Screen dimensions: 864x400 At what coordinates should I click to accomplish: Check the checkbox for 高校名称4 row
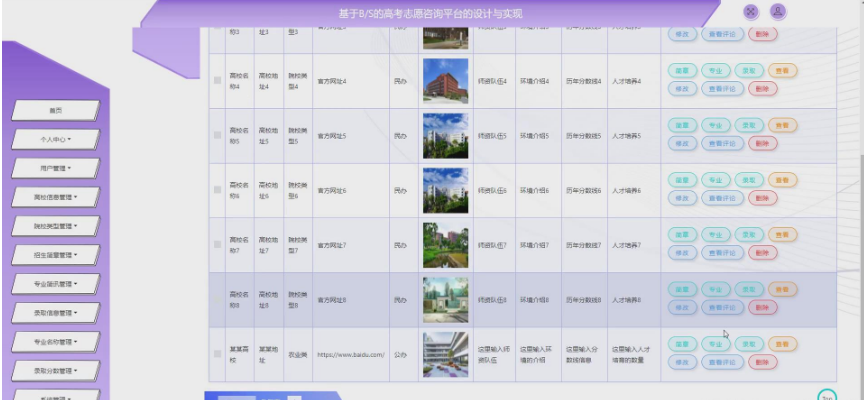(x=218, y=80)
